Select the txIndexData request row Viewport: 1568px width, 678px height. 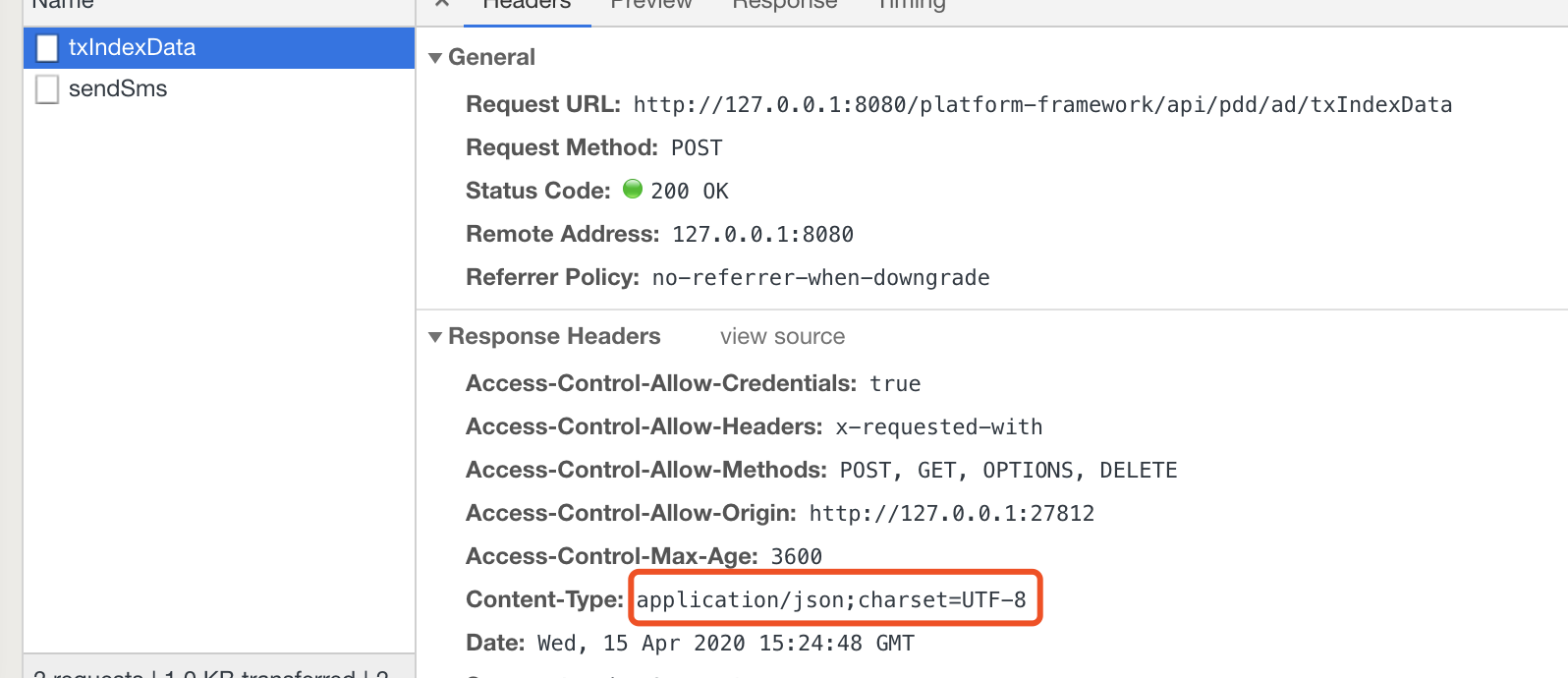point(219,48)
